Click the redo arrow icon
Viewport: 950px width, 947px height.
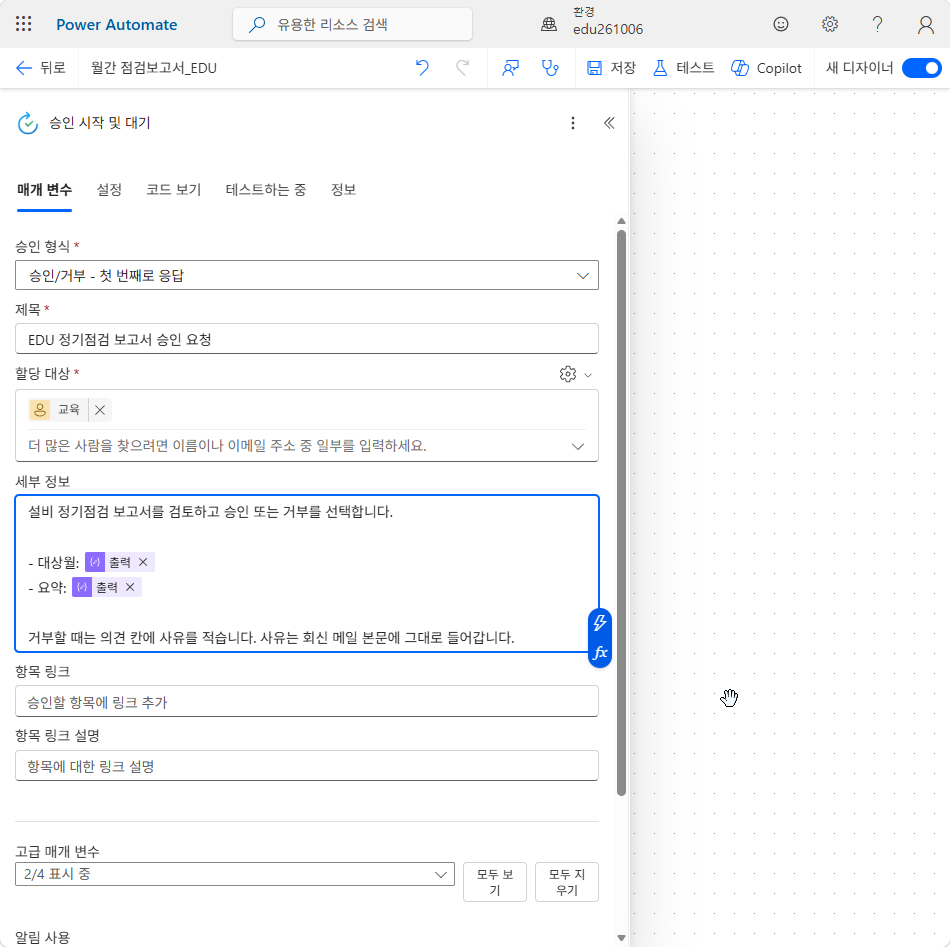[463, 67]
